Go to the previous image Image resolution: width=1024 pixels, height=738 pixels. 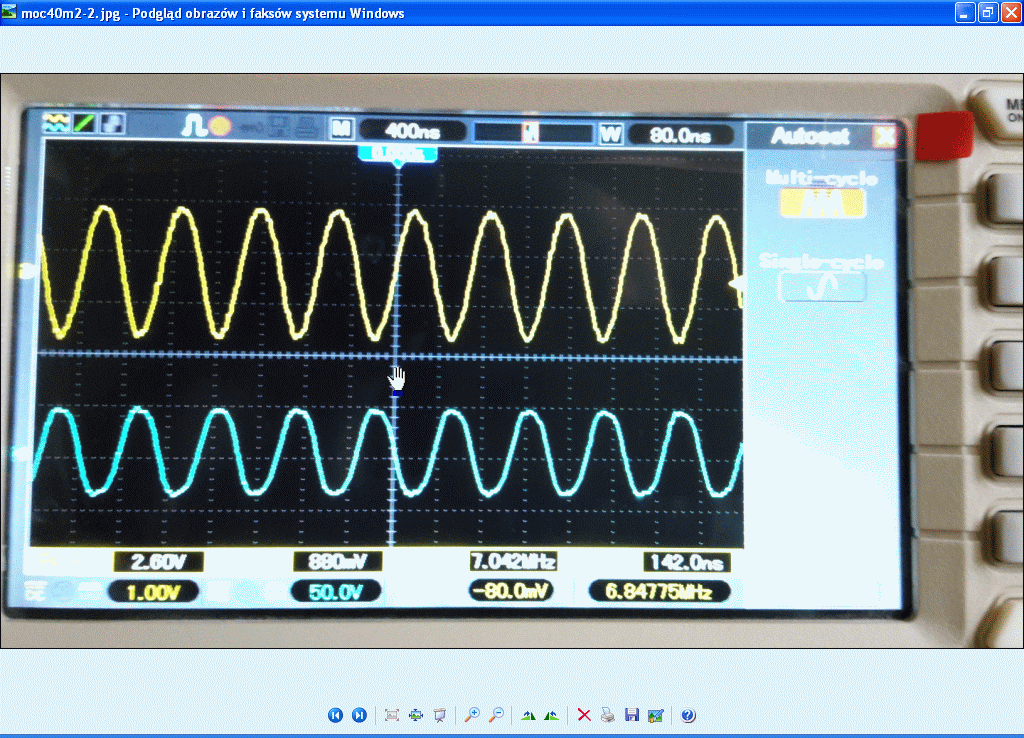336,715
